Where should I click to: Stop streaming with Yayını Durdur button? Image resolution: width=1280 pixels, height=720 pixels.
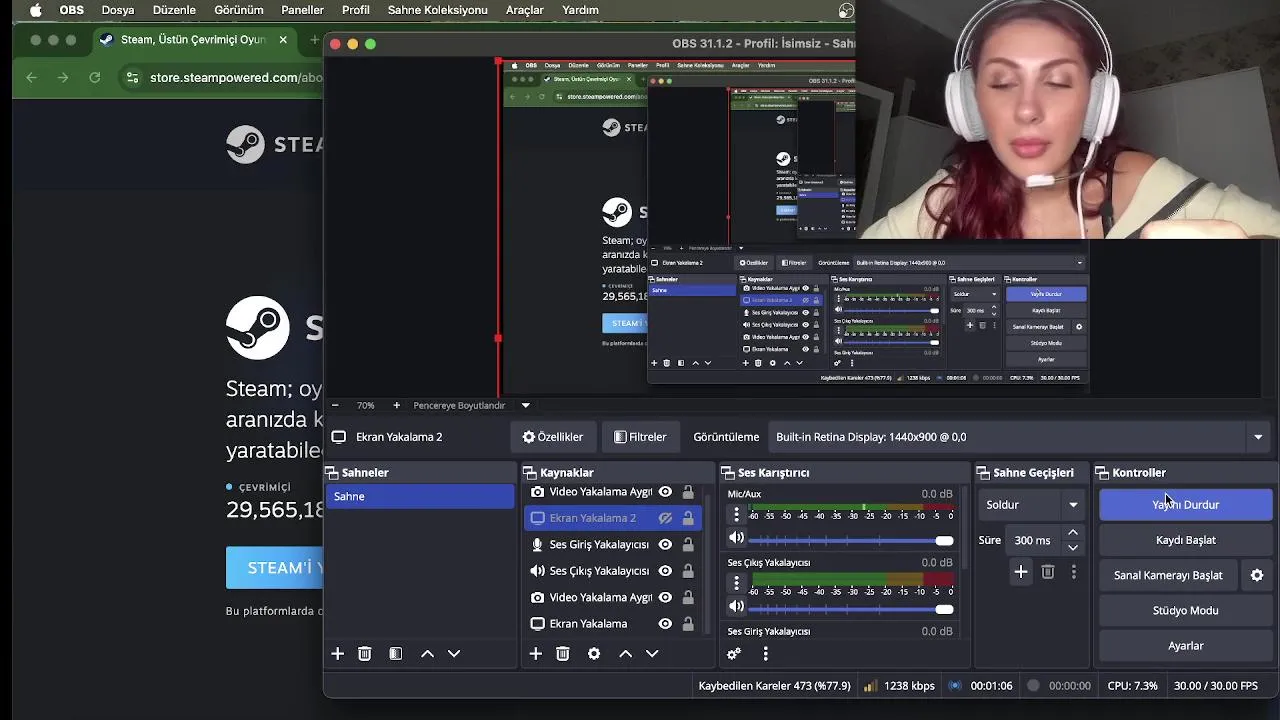pyautogui.click(x=1186, y=505)
